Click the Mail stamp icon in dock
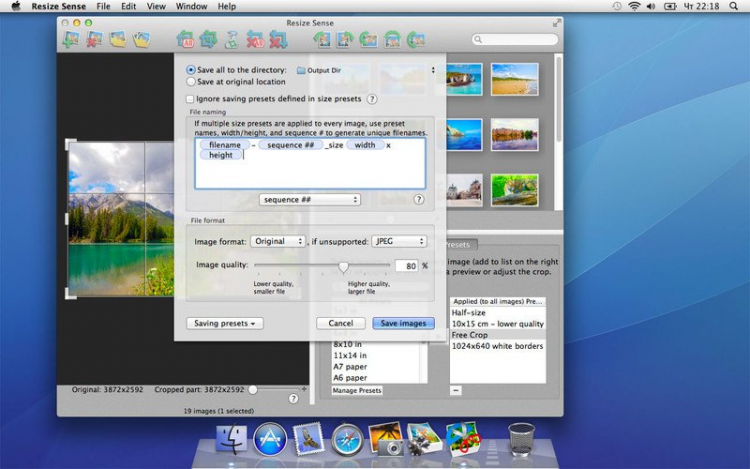Image resolution: width=750 pixels, height=469 pixels. click(308, 438)
